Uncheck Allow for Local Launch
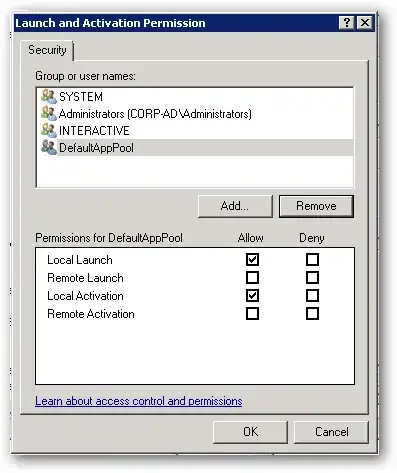 252,259
